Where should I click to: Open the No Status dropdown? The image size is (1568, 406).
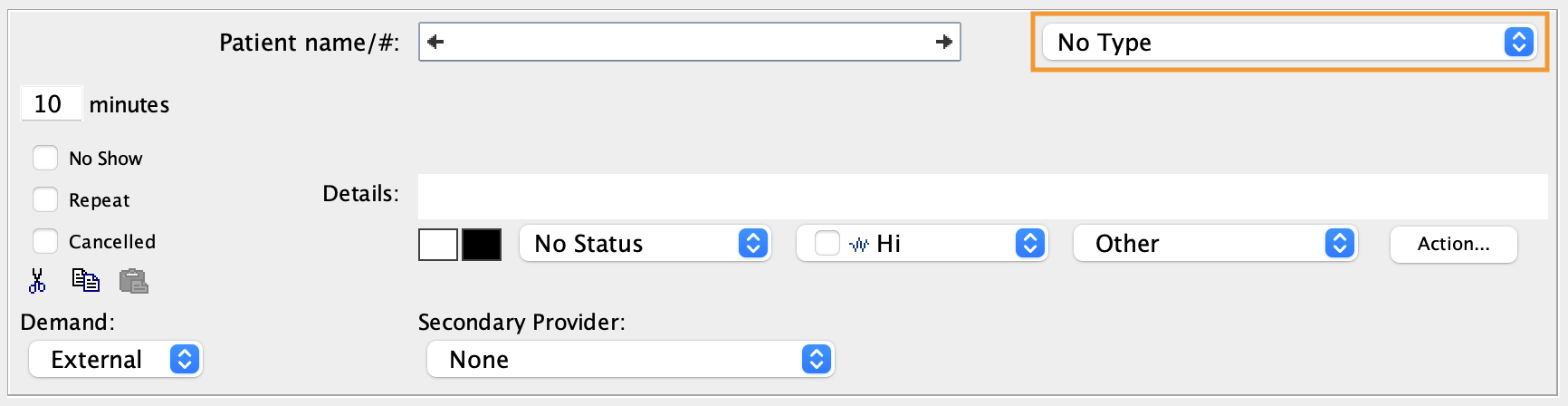(645, 243)
